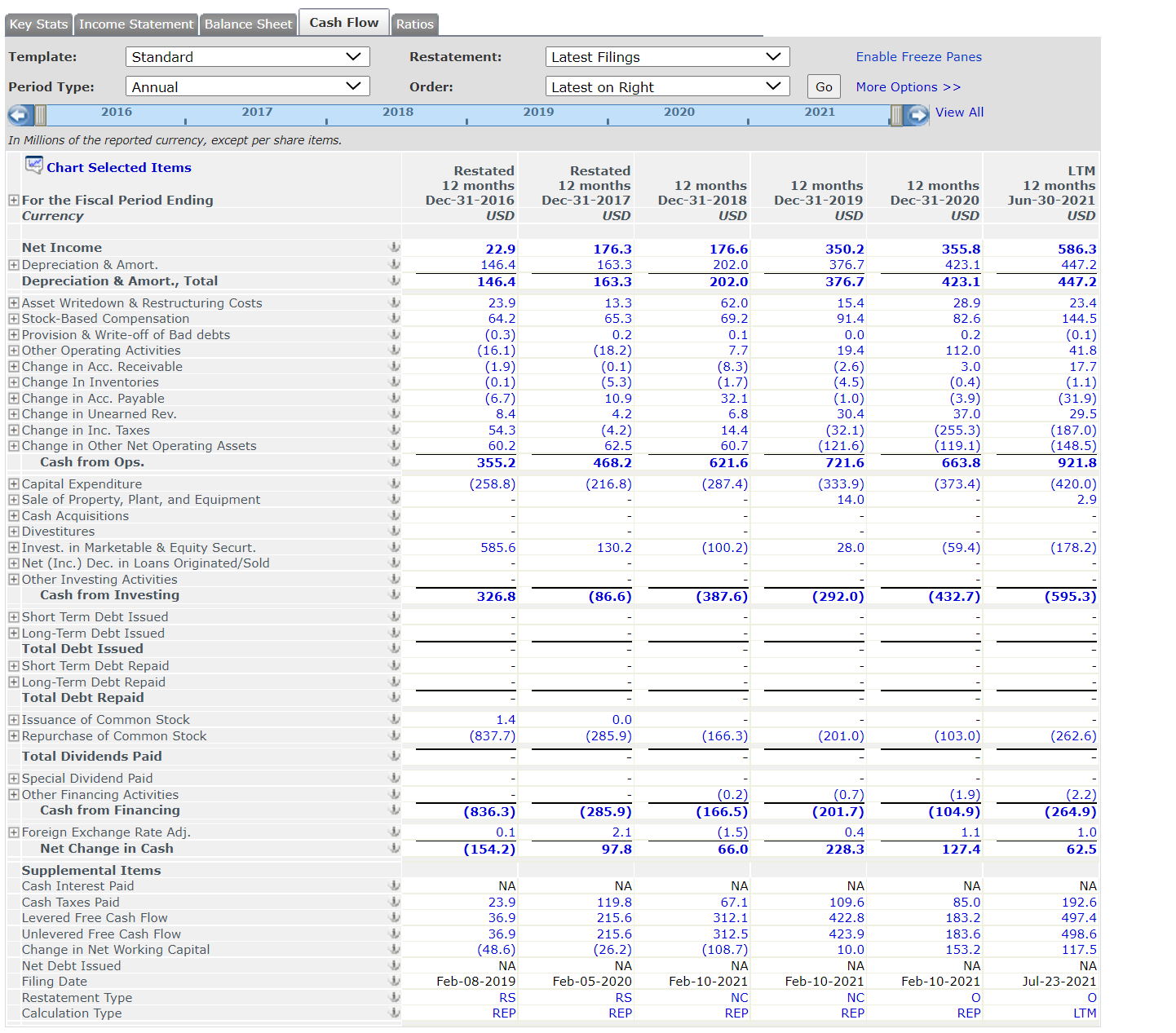Click the download icon for Capital Expenditure
Viewport: 1176px width, 1033px height.
tap(395, 483)
